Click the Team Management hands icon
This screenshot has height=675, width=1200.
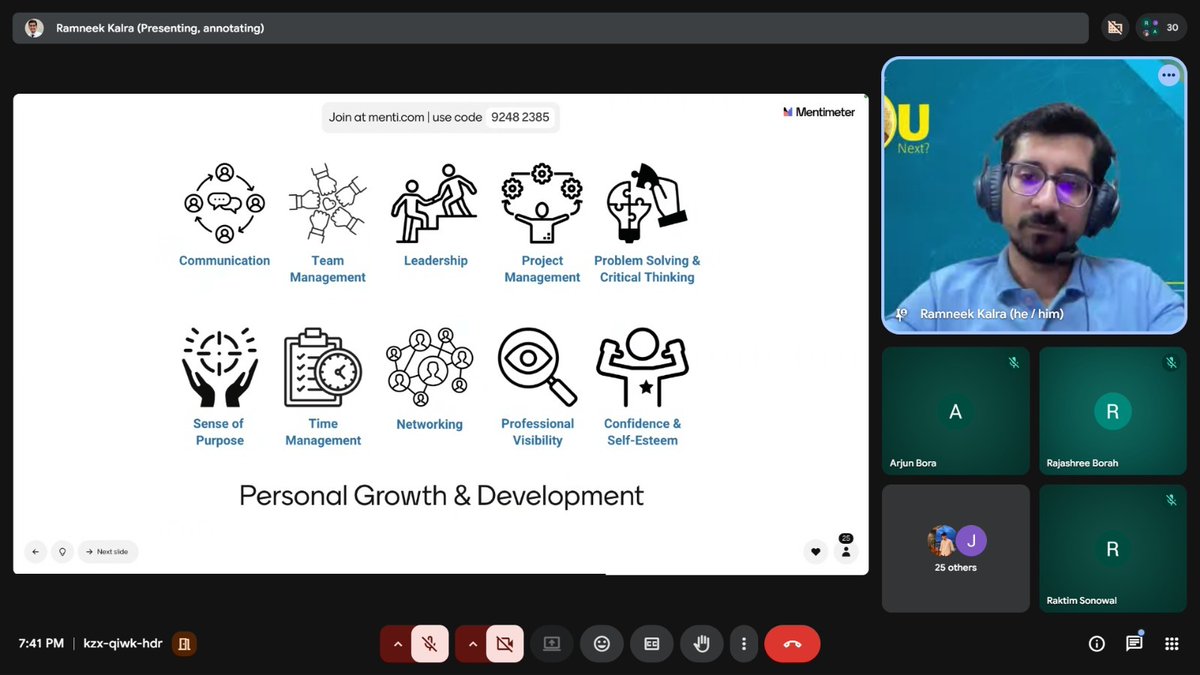328,203
